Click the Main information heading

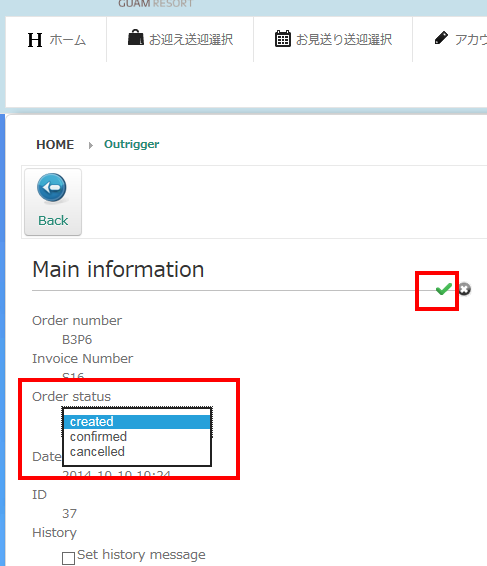point(118,269)
